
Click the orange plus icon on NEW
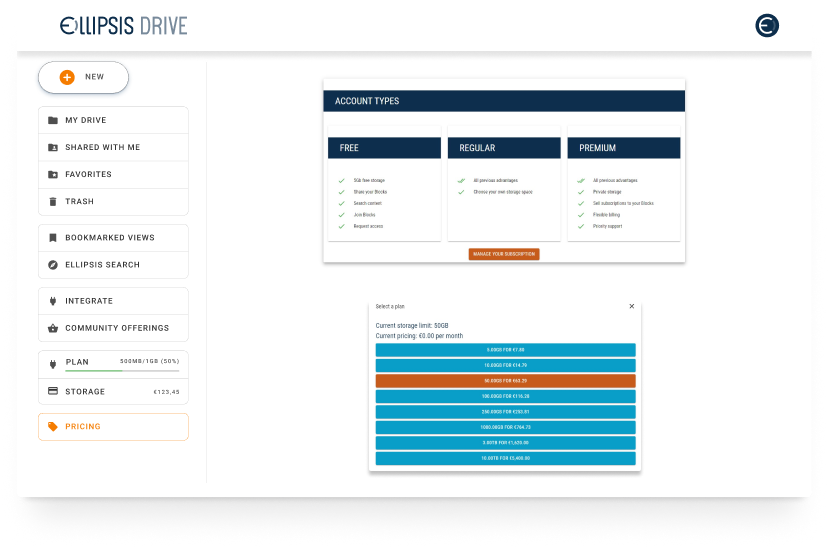pyautogui.click(x=67, y=77)
